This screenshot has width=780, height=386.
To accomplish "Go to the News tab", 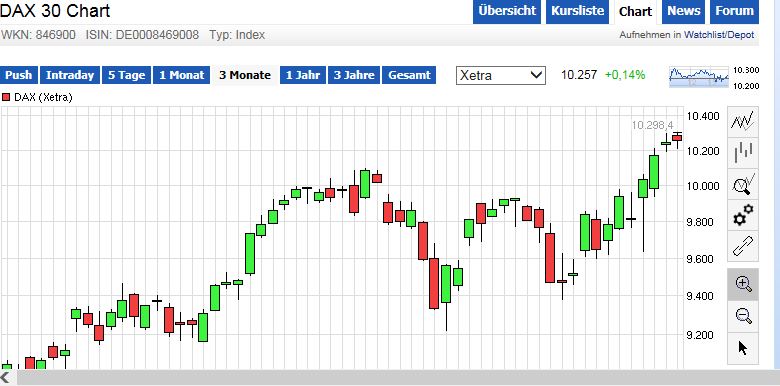I will (x=683, y=11).
